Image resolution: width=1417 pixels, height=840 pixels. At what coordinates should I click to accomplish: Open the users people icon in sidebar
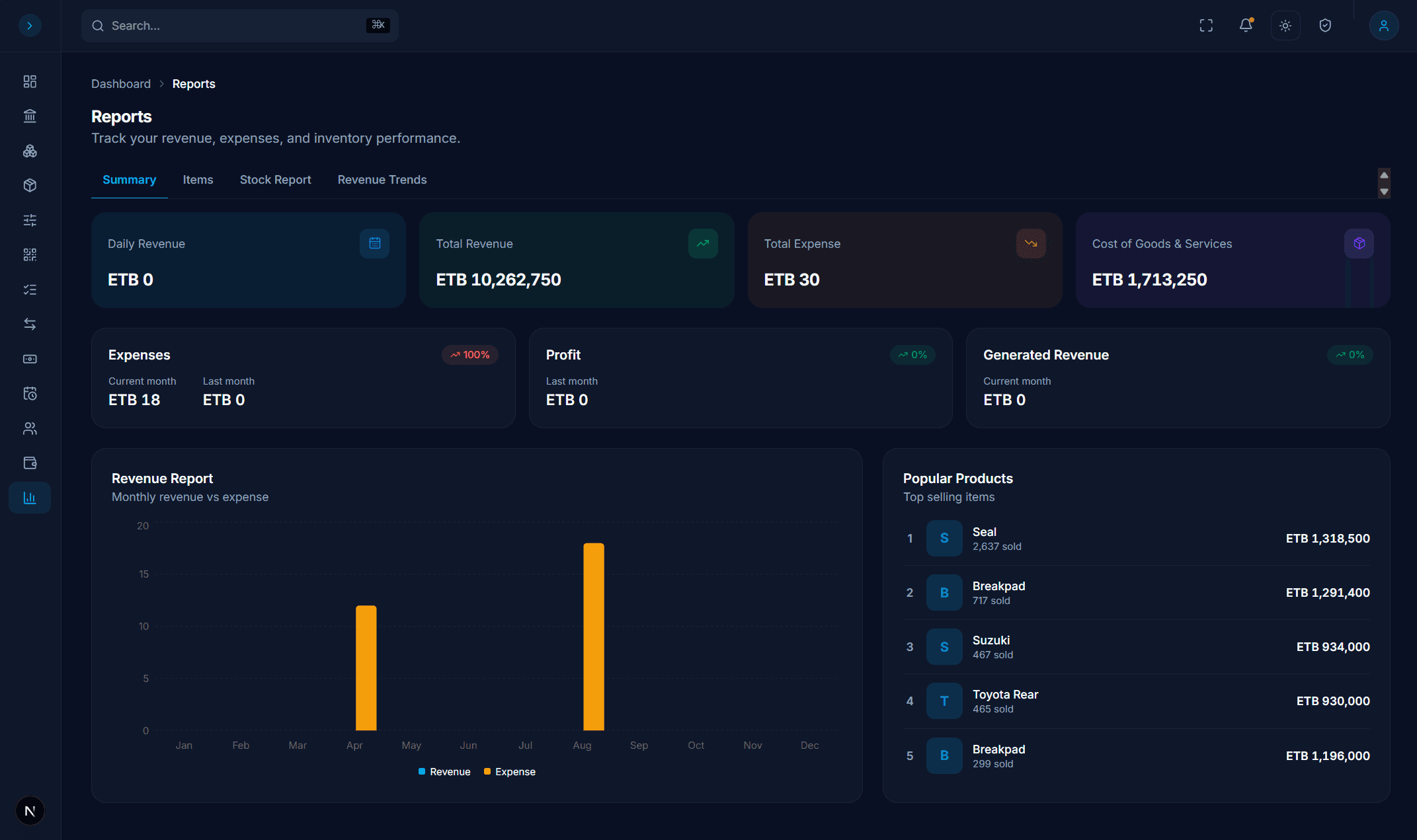(30, 428)
